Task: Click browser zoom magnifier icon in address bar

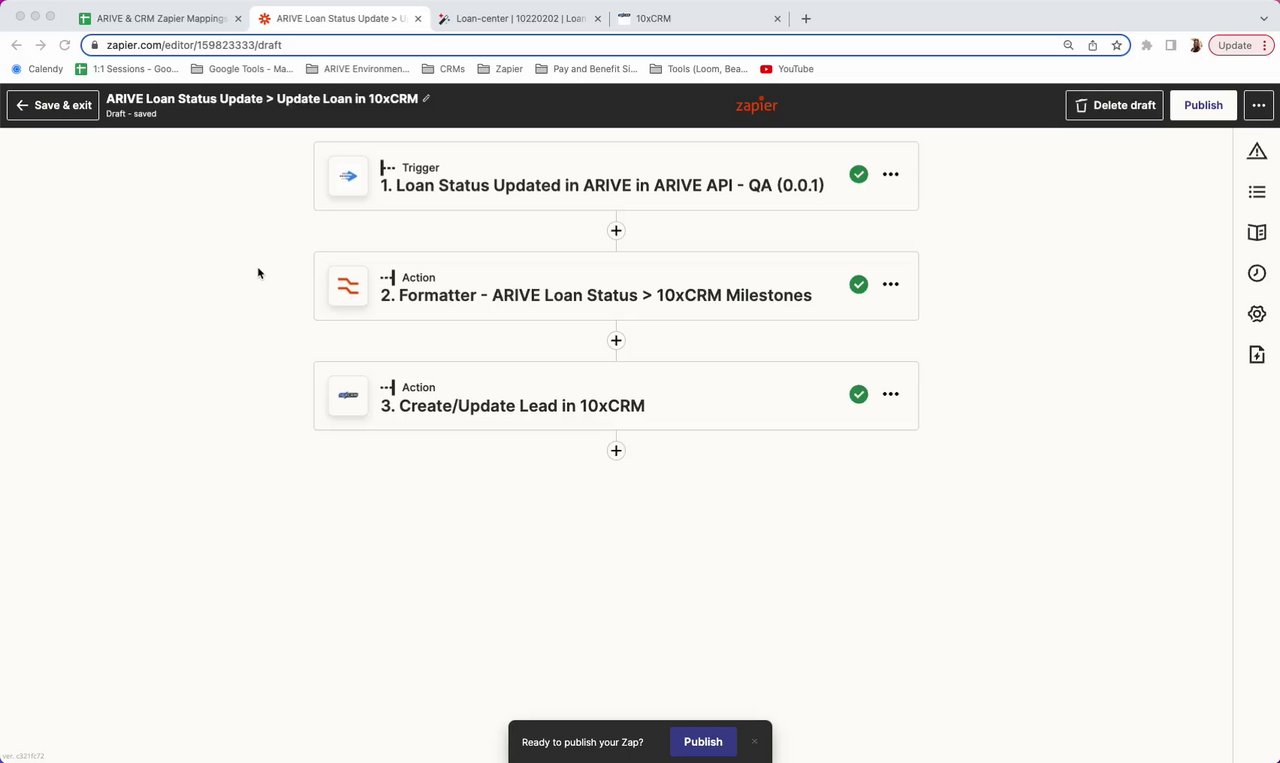Action: pos(1068,45)
